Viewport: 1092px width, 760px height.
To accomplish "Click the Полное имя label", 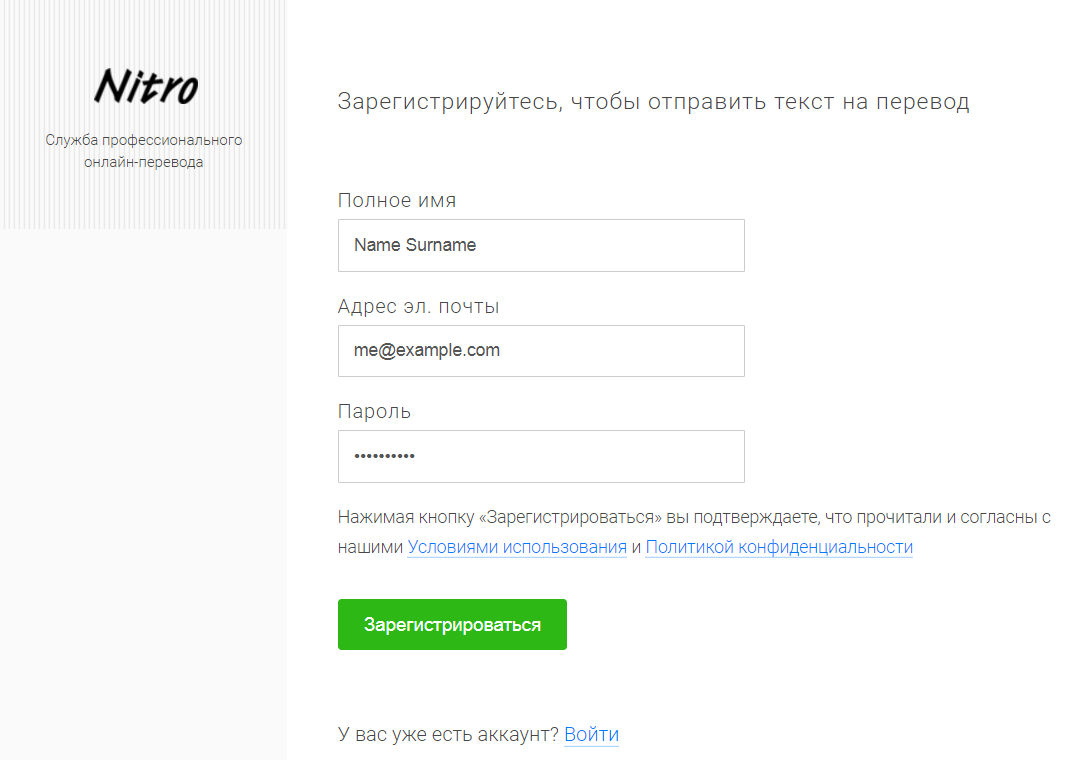I will tap(397, 201).
